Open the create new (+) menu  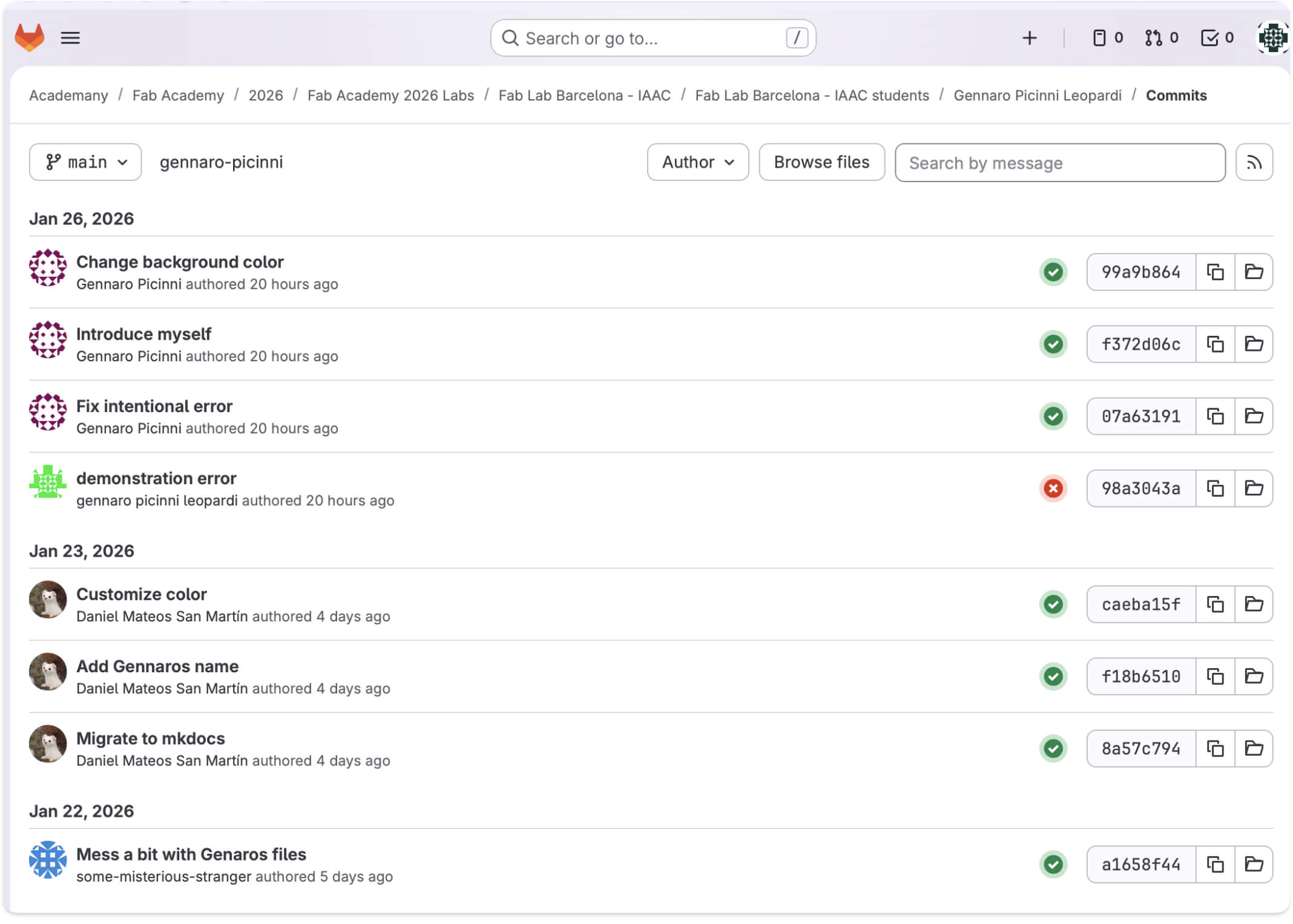[1029, 38]
